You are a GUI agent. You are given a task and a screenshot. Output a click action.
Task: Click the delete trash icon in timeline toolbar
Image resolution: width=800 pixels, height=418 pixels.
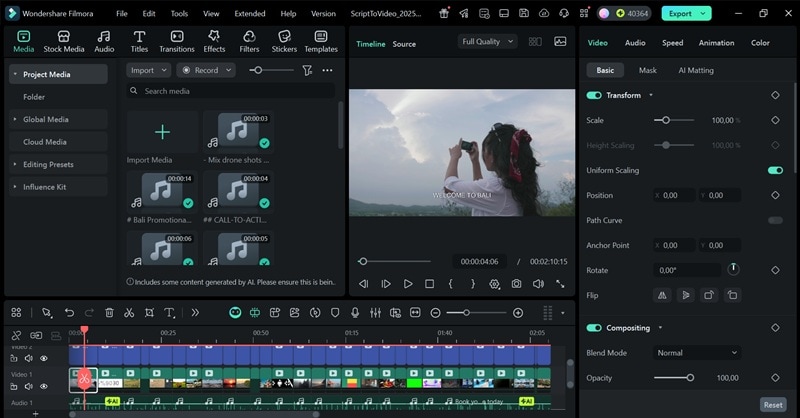click(x=109, y=313)
